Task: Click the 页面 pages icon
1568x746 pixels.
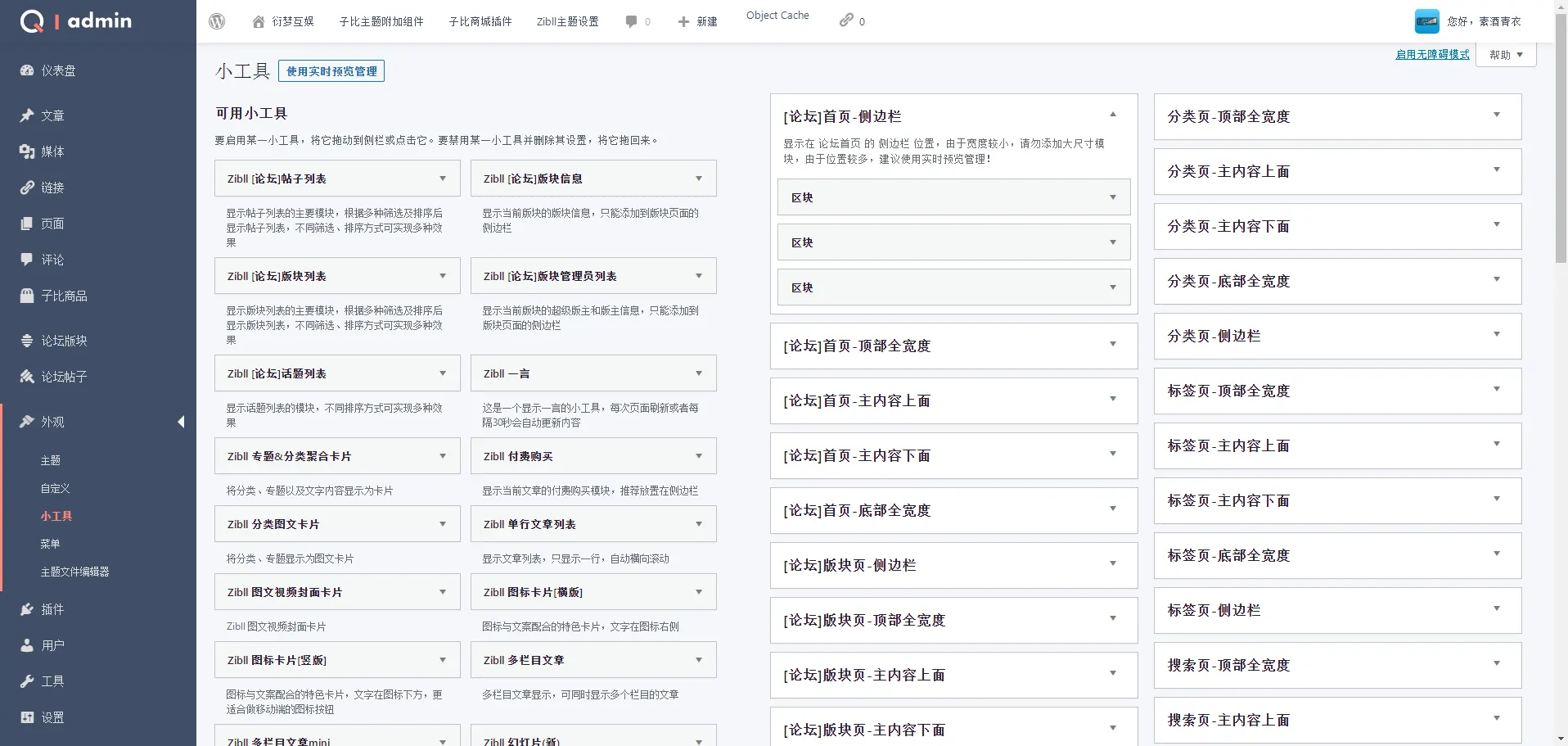Action: click(x=27, y=224)
